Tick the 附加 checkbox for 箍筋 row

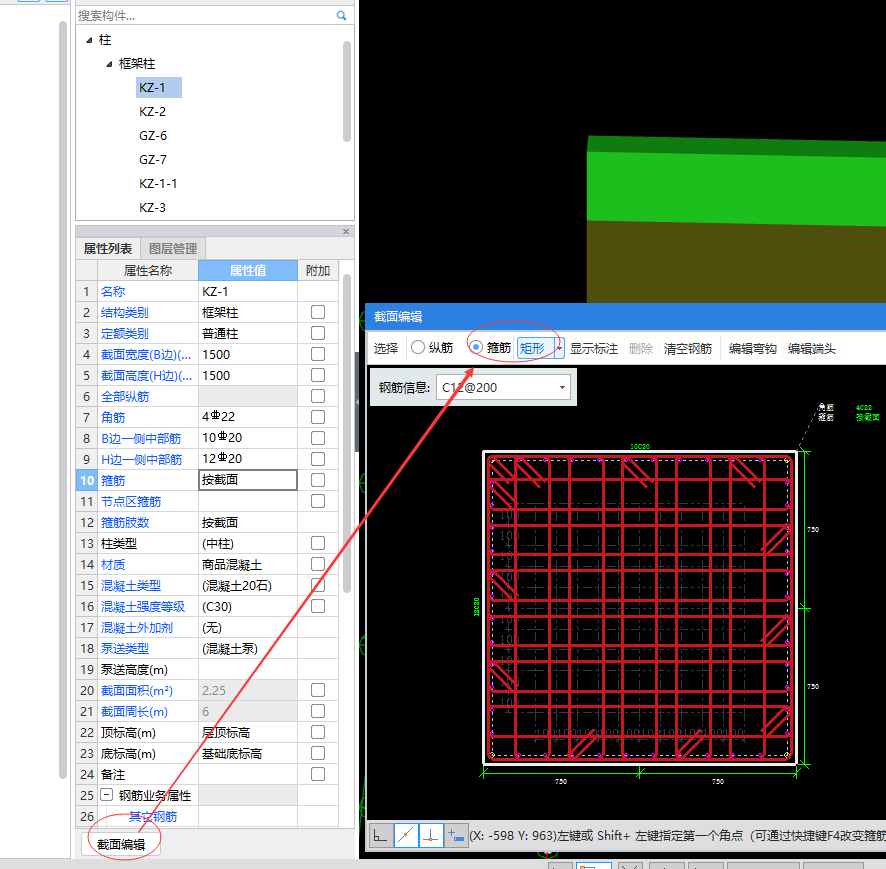(x=318, y=480)
